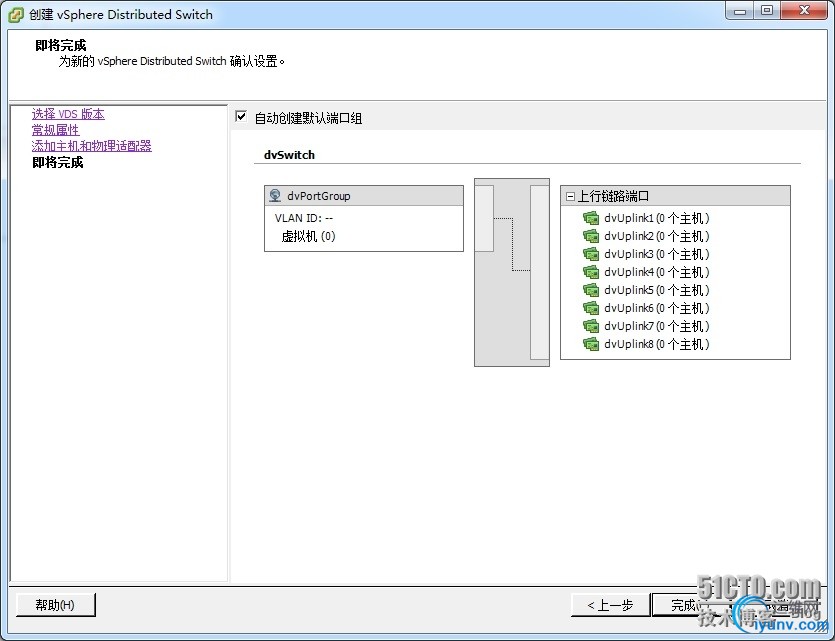Minimize the vSphere Distributed Switch window
The image size is (835, 641).
click(x=740, y=11)
